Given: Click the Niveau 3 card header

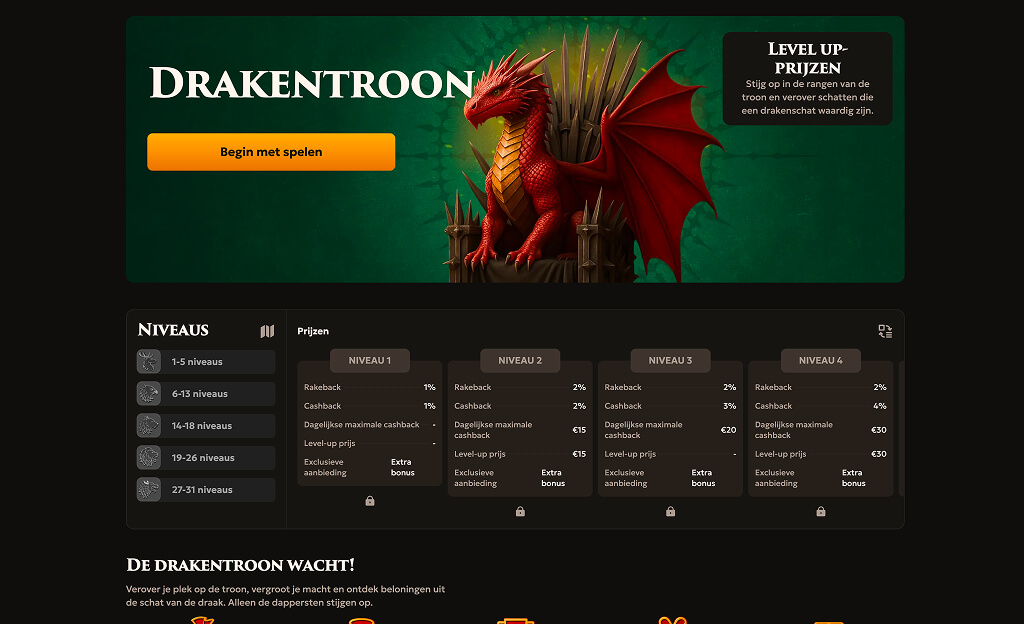Looking at the screenshot, I should click(x=670, y=360).
